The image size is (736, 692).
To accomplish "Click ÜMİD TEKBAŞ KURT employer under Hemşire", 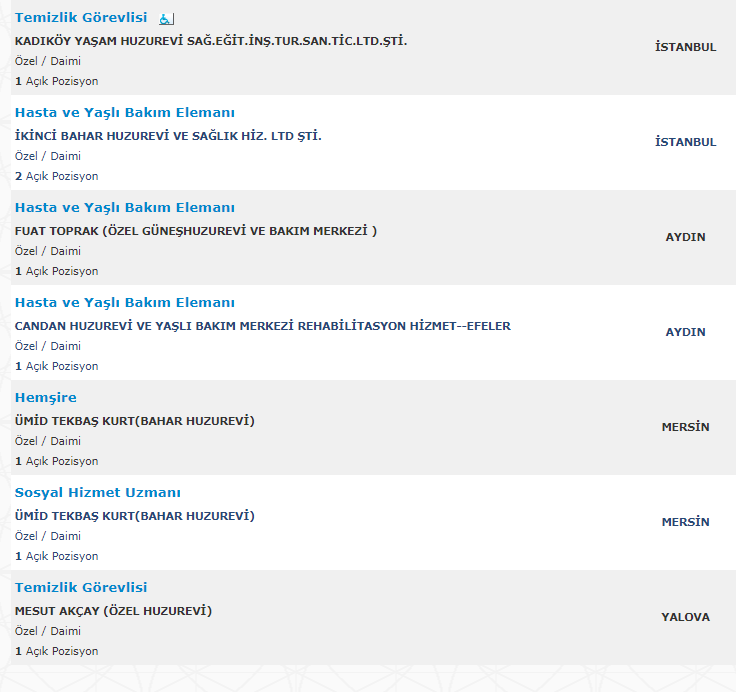I will tap(135, 421).
